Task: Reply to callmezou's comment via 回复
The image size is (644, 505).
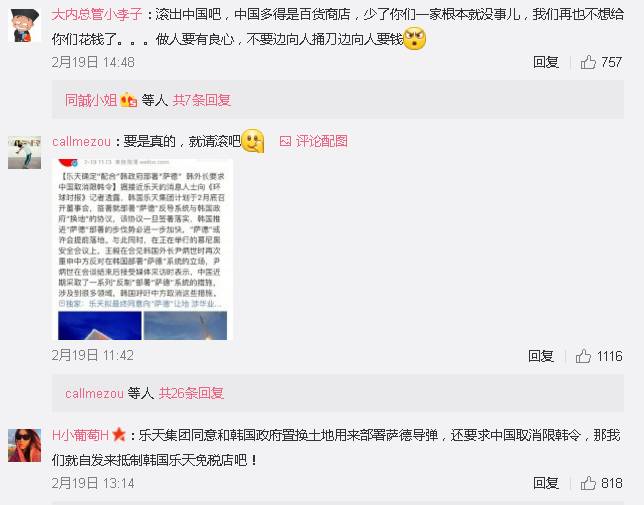Action: [x=541, y=356]
